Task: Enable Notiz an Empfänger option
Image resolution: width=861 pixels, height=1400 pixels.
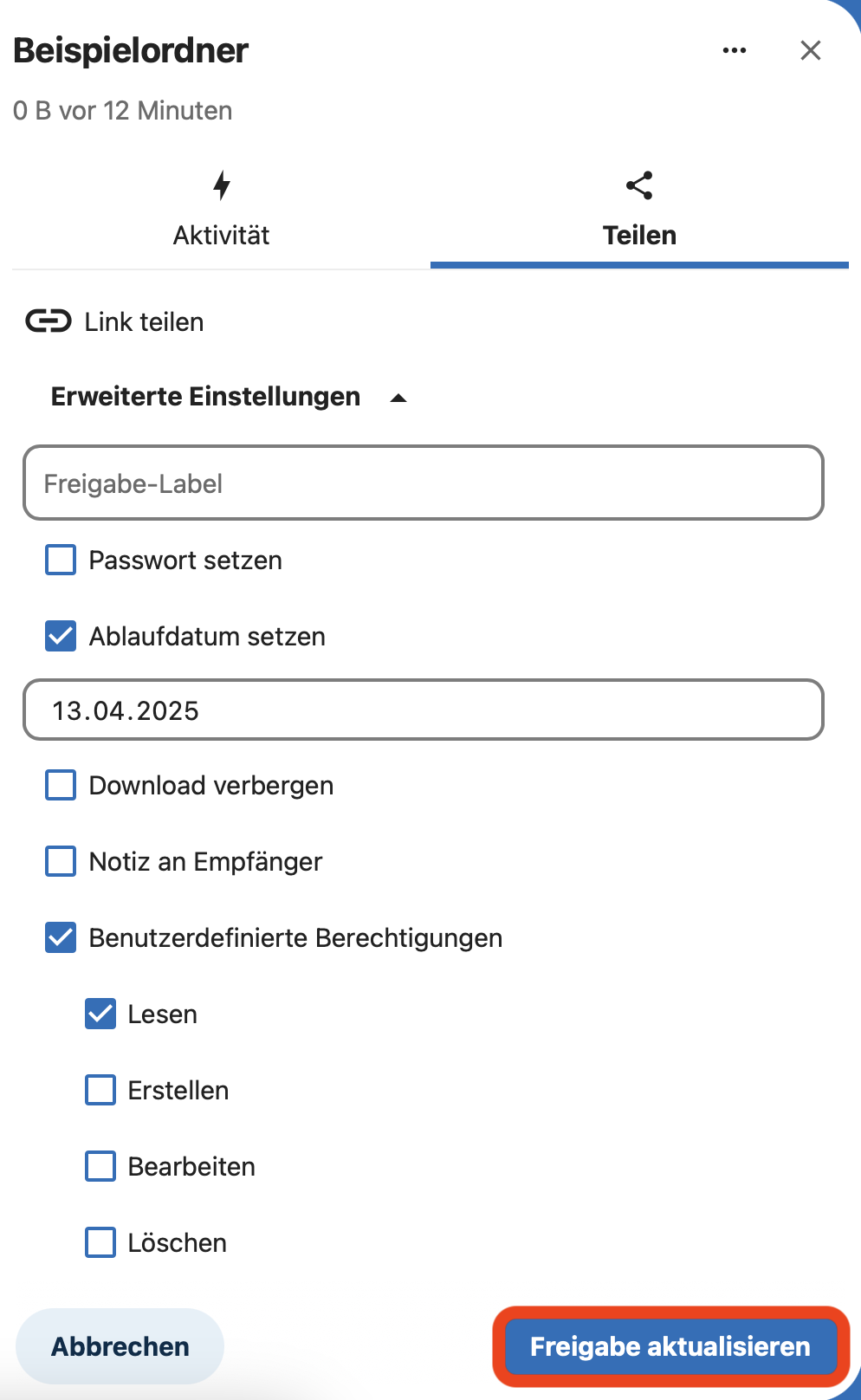Action: (61, 861)
